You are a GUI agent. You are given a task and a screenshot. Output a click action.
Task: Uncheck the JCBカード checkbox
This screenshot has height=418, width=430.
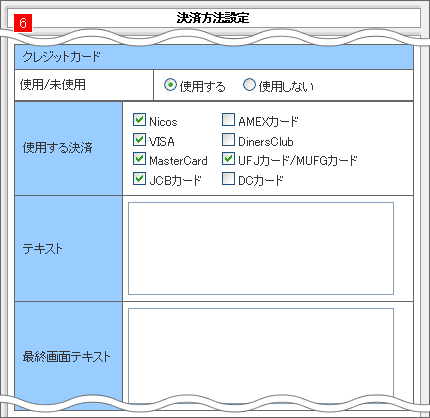tap(139, 179)
